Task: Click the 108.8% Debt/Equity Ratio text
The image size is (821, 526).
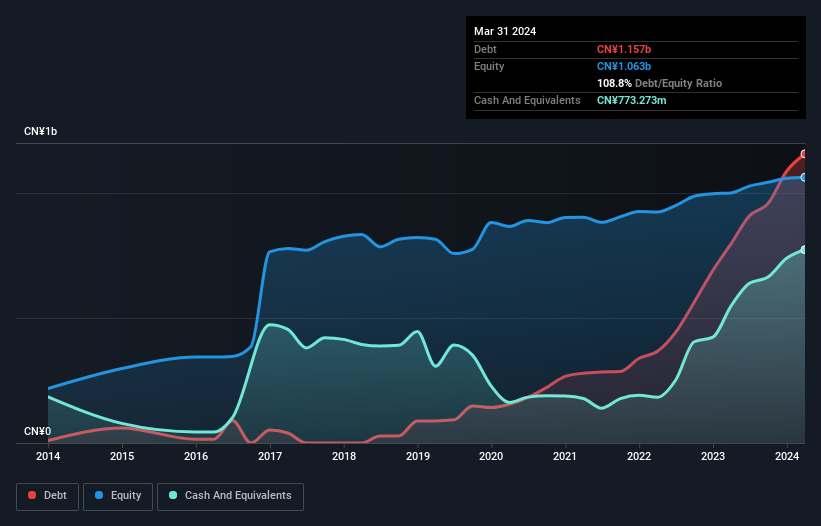Action: point(659,83)
